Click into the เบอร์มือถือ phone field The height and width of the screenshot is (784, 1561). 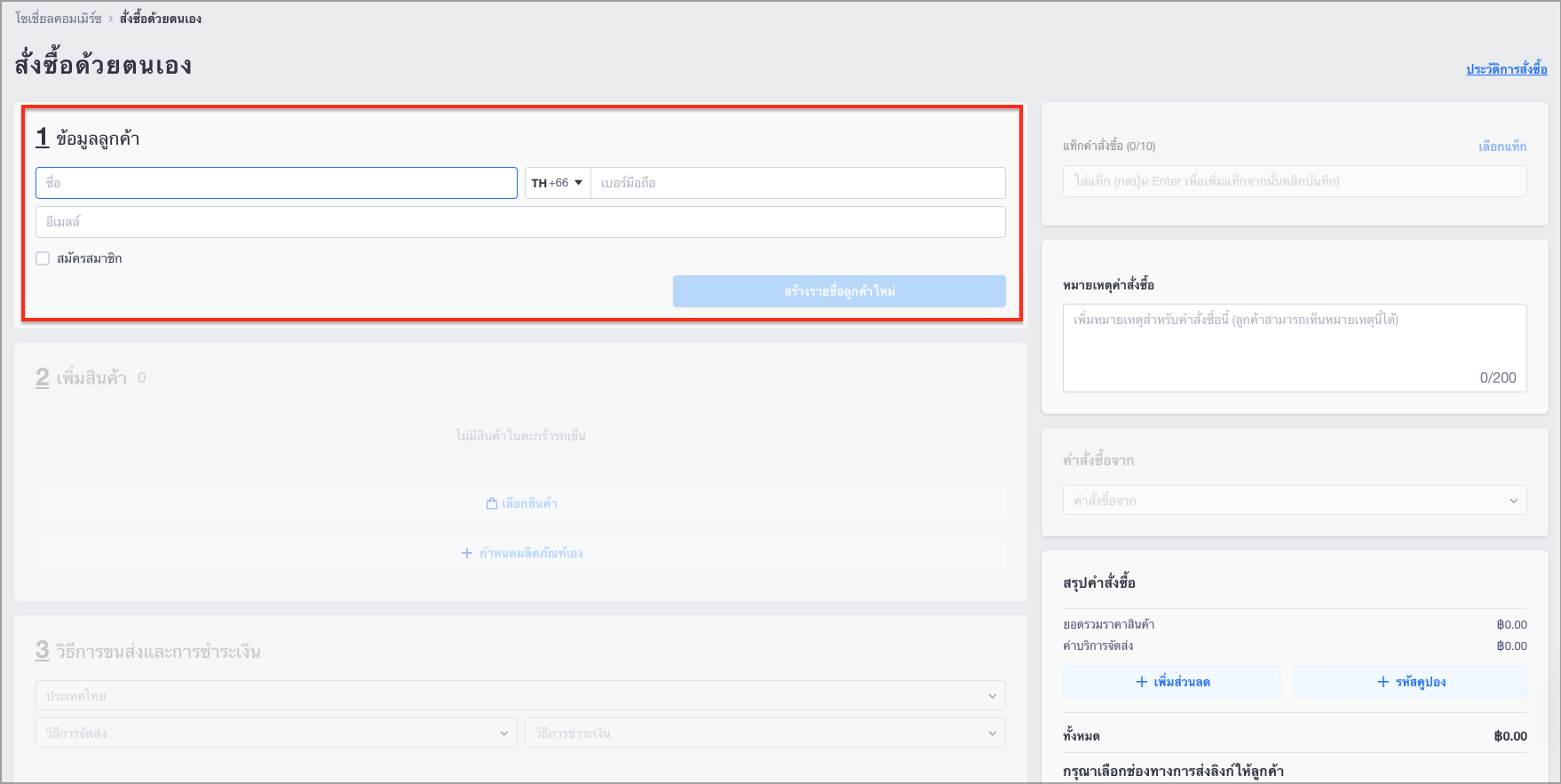pos(798,183)
